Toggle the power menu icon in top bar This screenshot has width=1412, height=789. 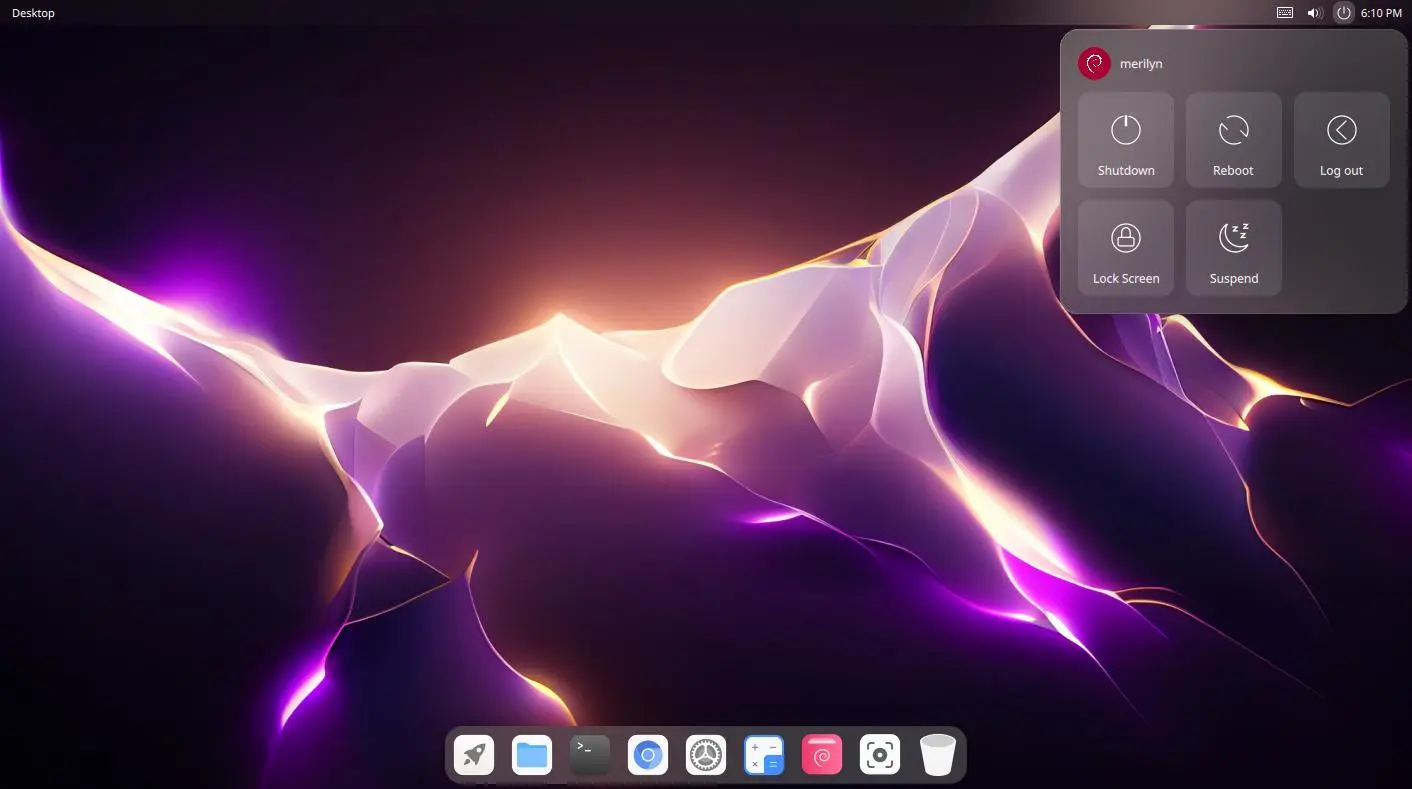coord(1344,13)
